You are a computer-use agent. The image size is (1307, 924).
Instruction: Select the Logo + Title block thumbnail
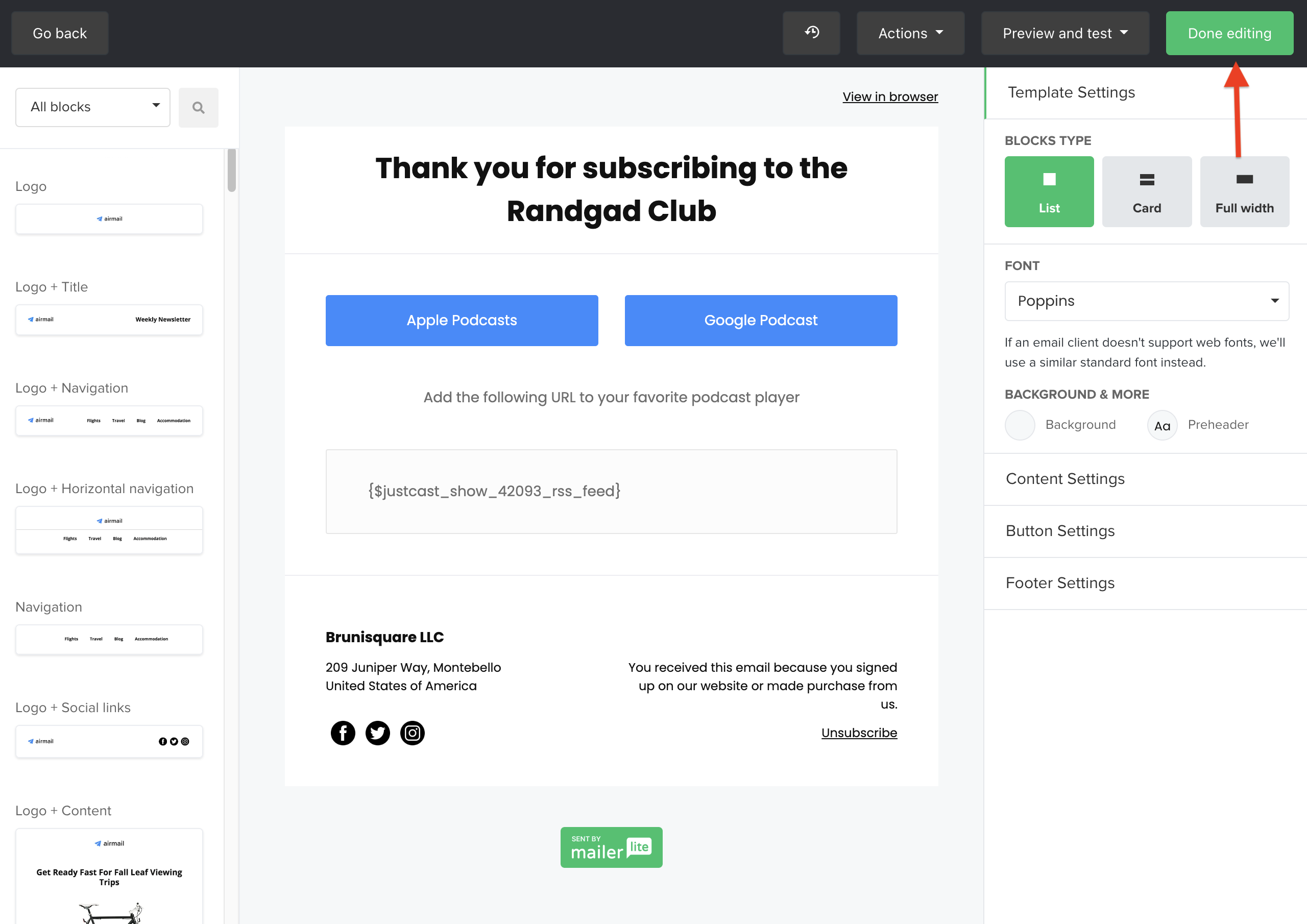(x=109, y=320)
